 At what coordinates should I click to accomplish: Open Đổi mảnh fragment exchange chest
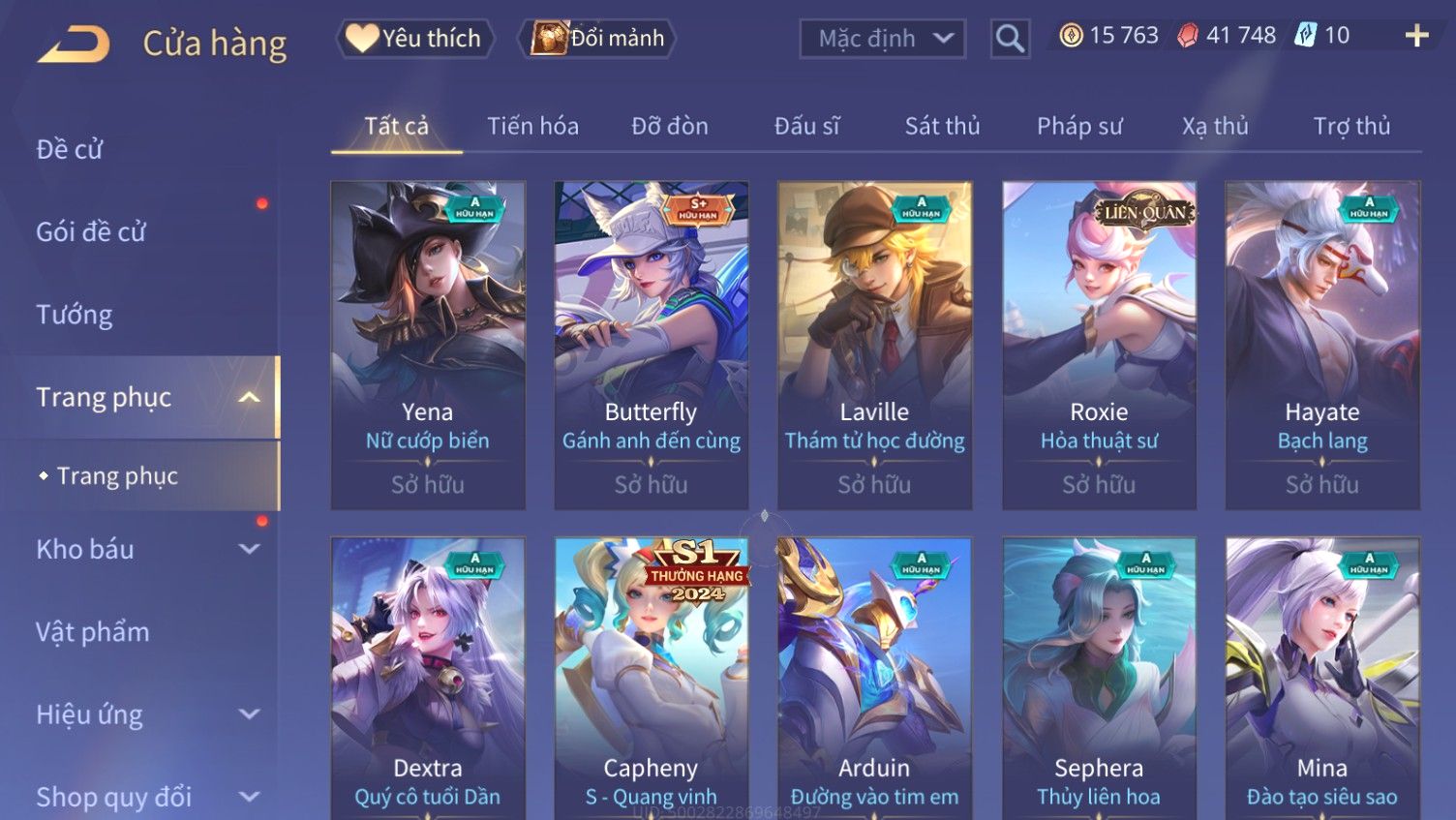597,39
